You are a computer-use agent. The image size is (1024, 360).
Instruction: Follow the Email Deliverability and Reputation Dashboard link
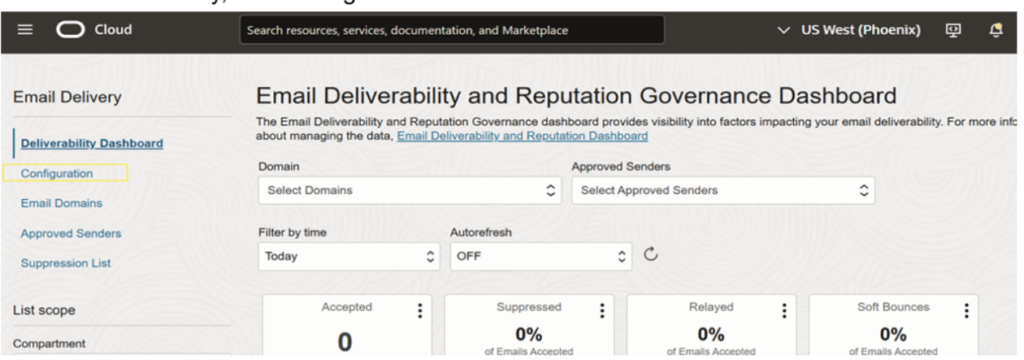tap(522, 136)
